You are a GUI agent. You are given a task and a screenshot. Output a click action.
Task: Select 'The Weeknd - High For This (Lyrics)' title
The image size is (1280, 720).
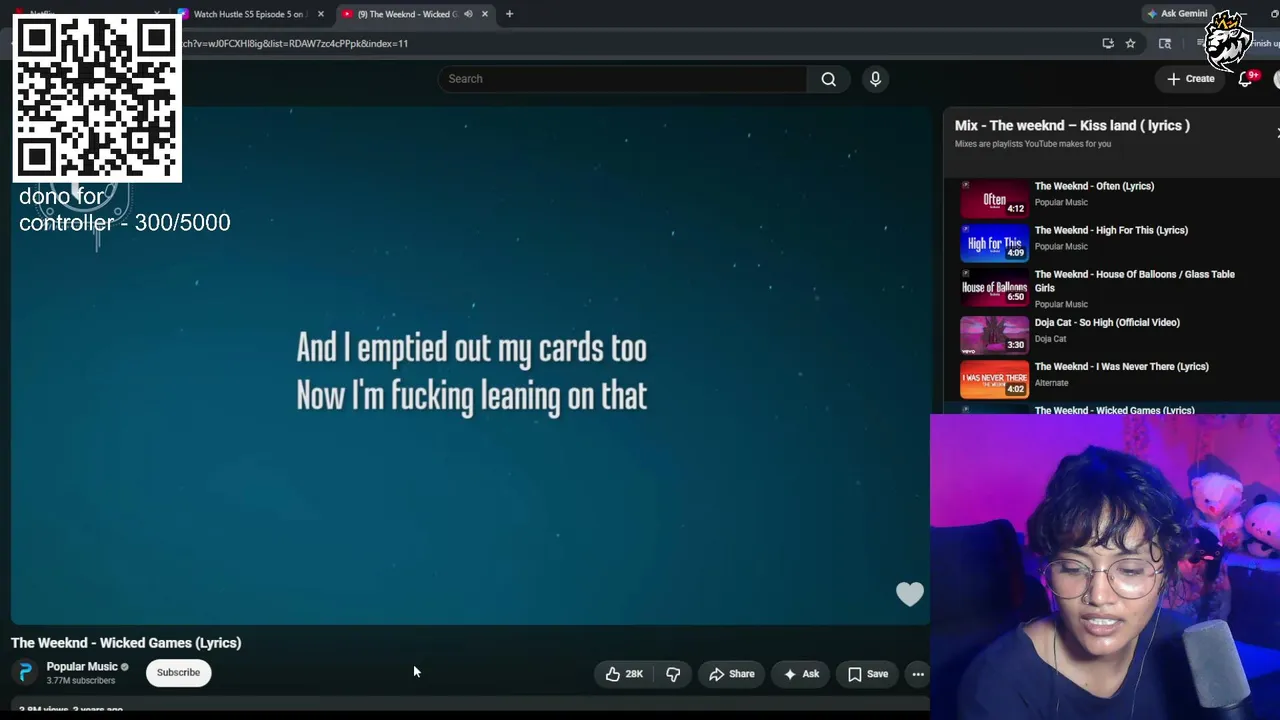pyautogui.click(x=1111, y=230)
